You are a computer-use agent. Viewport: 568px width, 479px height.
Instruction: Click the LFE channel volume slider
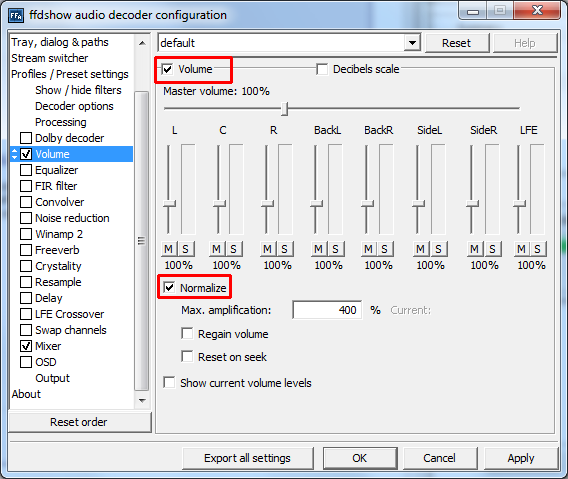pos(519,204)
